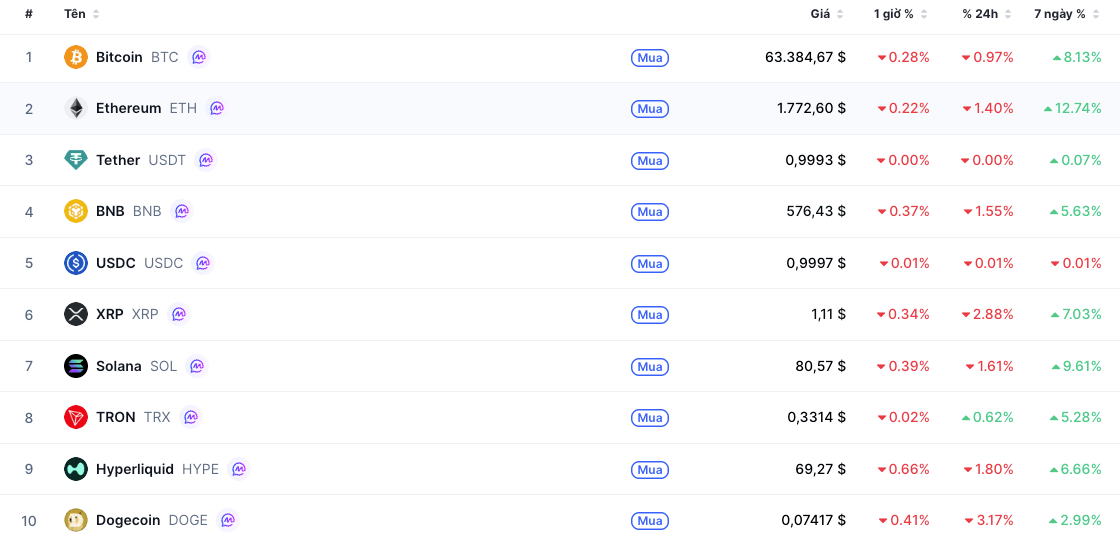Click the USDC coin logo
The image size is (1120, 546).
point(76,263)
